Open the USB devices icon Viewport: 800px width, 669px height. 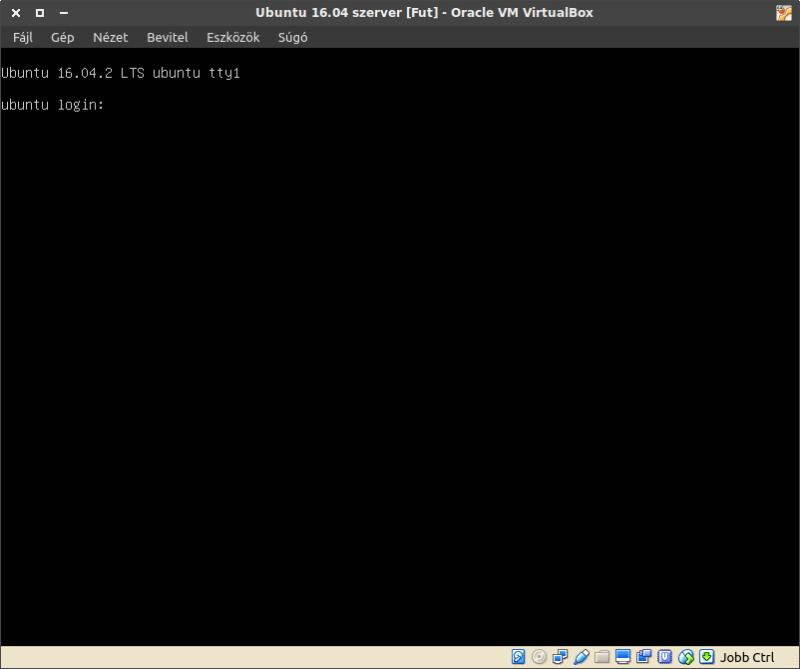tap(581, 656)
